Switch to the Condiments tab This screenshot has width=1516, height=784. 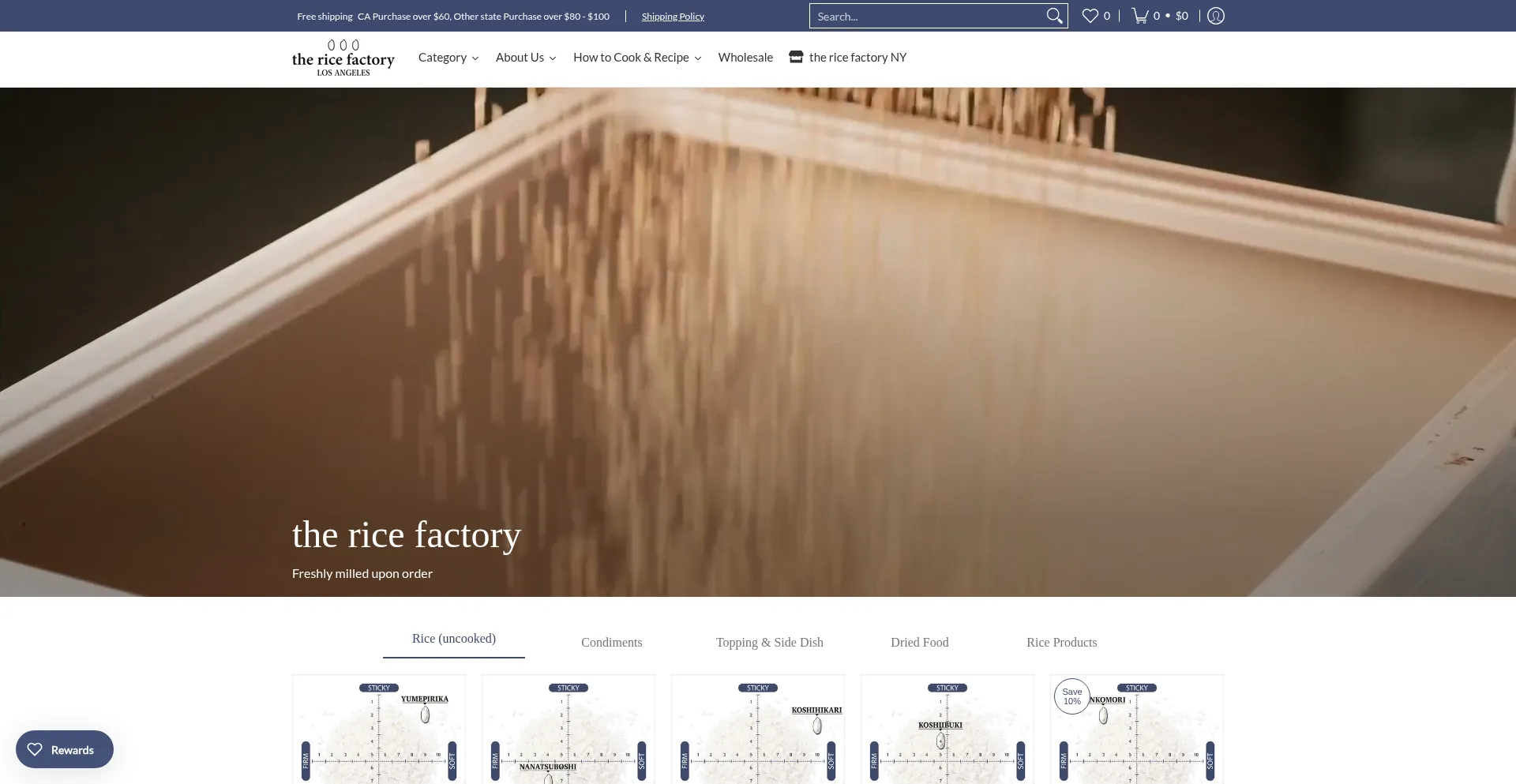tap(611, 643)
